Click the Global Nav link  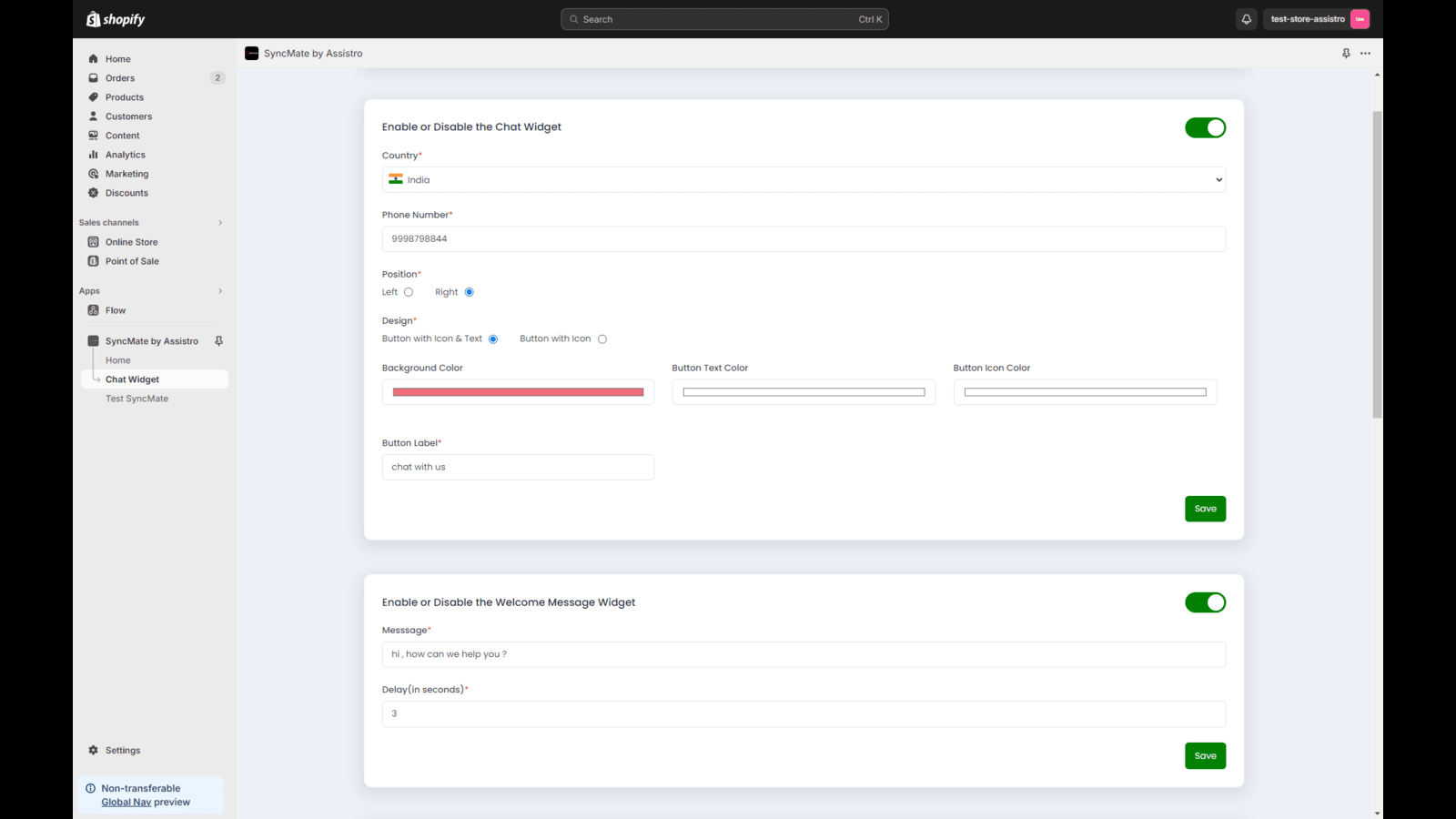(x=126, y=803)
